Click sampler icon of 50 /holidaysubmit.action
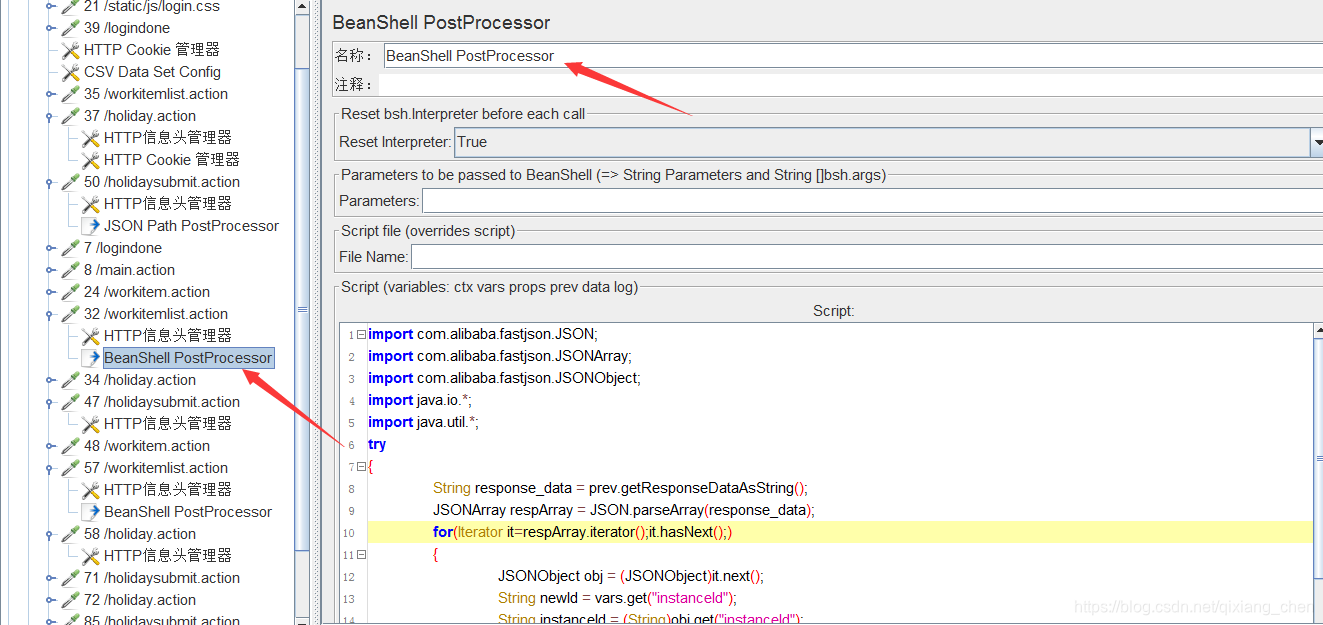 [x=70, y=182]
